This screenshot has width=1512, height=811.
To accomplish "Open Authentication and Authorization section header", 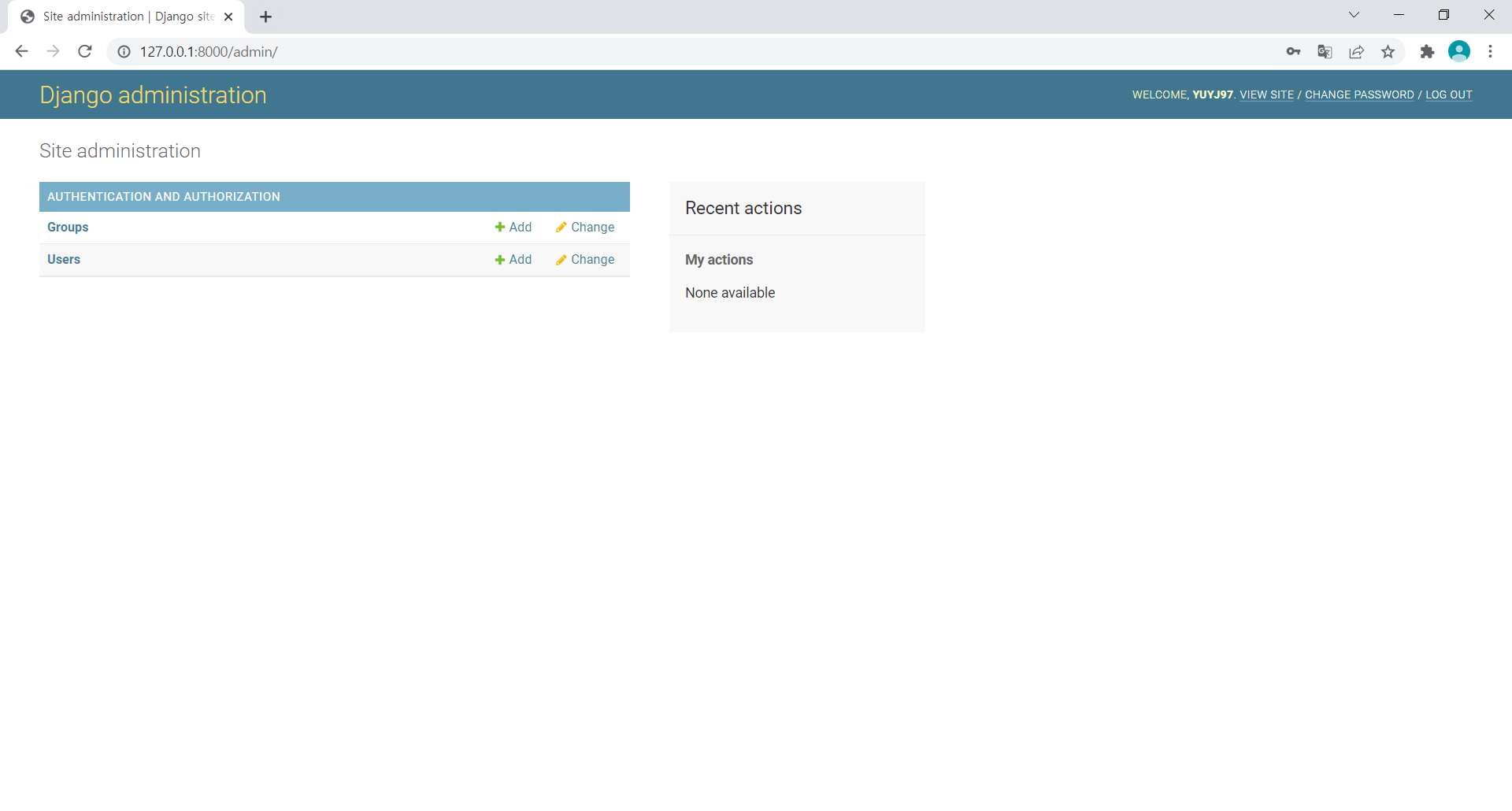I will [x=164, y=197].
